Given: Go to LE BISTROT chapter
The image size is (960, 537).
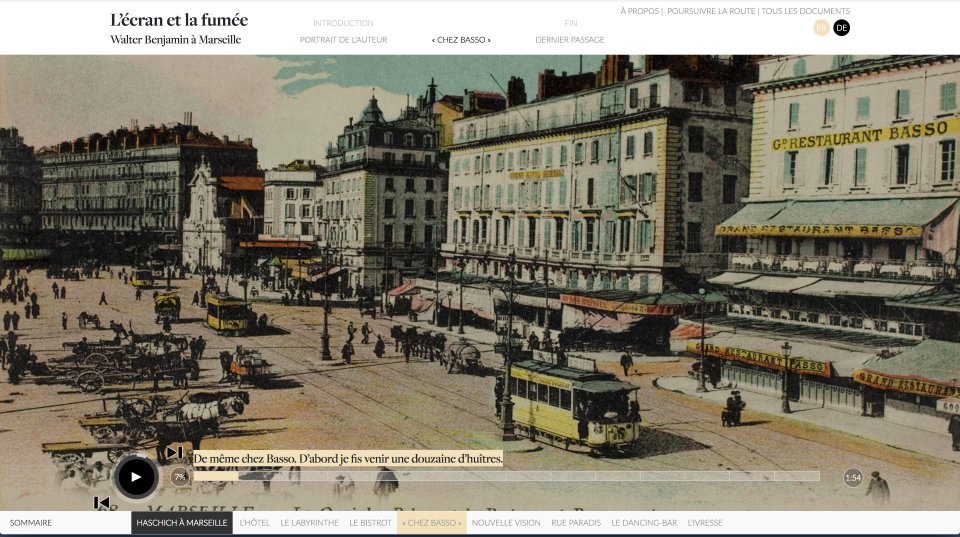Looking at the screenshot, I should click(x=370, y=523).
